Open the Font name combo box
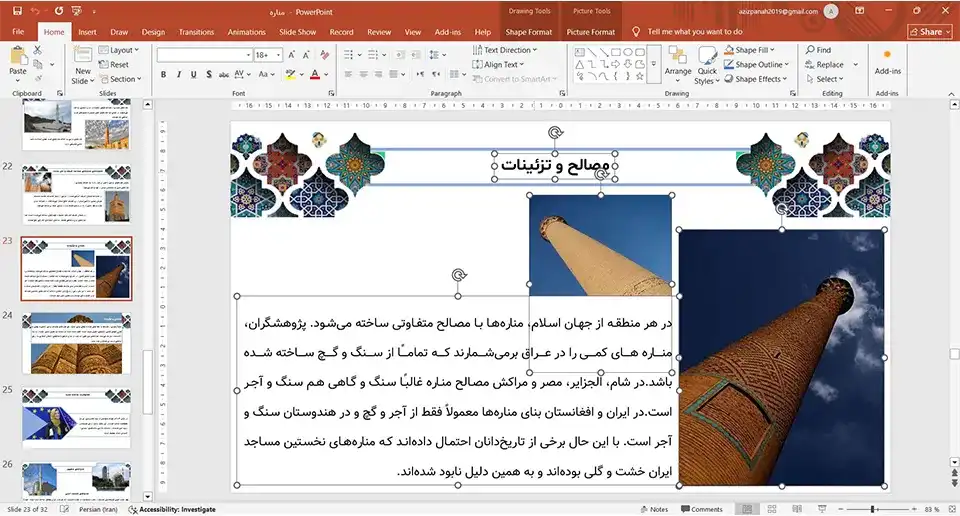The width and height of the screenshot is (960, 516). tap(204, 54)
